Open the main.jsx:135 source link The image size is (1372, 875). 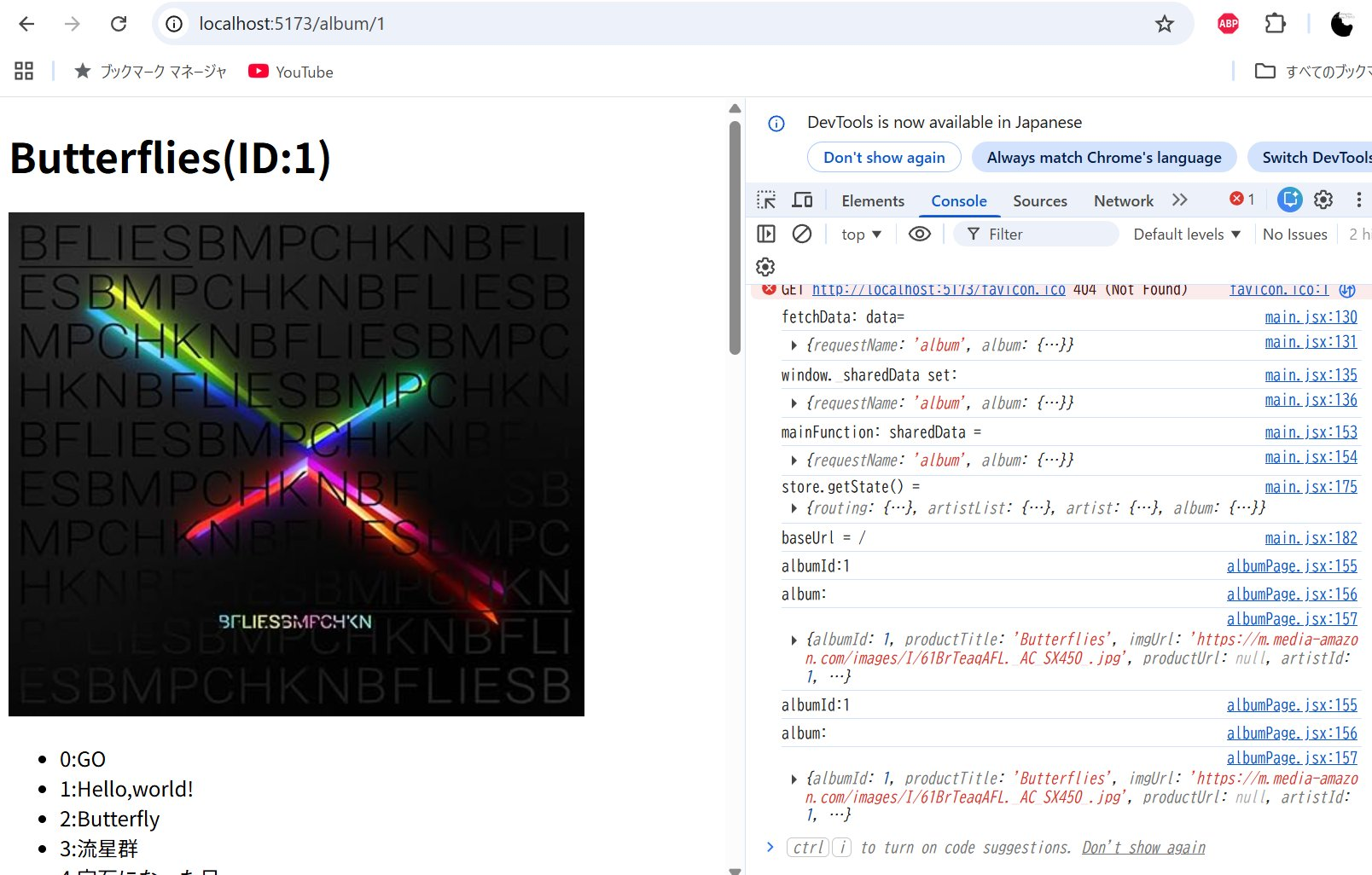coord(1311,375)
